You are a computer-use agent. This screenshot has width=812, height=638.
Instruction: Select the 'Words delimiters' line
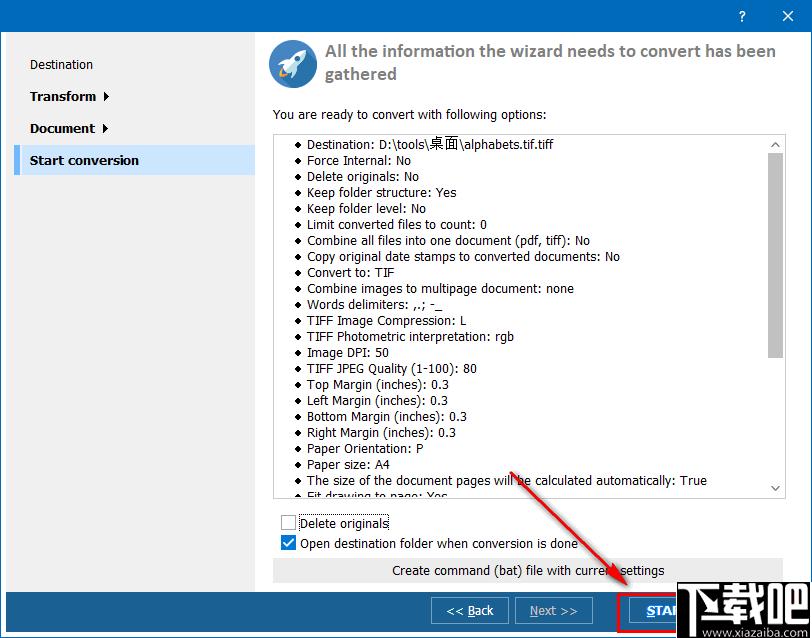pyautogui.click(x=374, y=305)
